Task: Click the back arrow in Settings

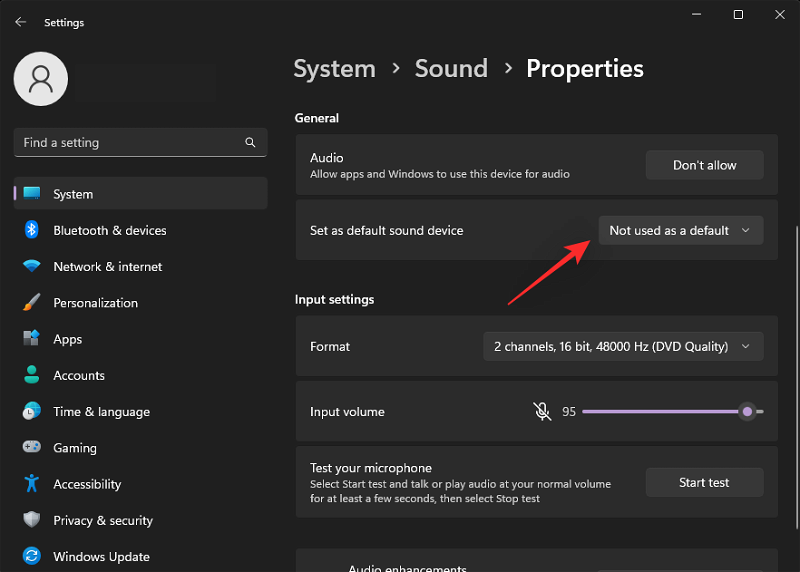Action: pyautogui.click(x=20, y=22)
